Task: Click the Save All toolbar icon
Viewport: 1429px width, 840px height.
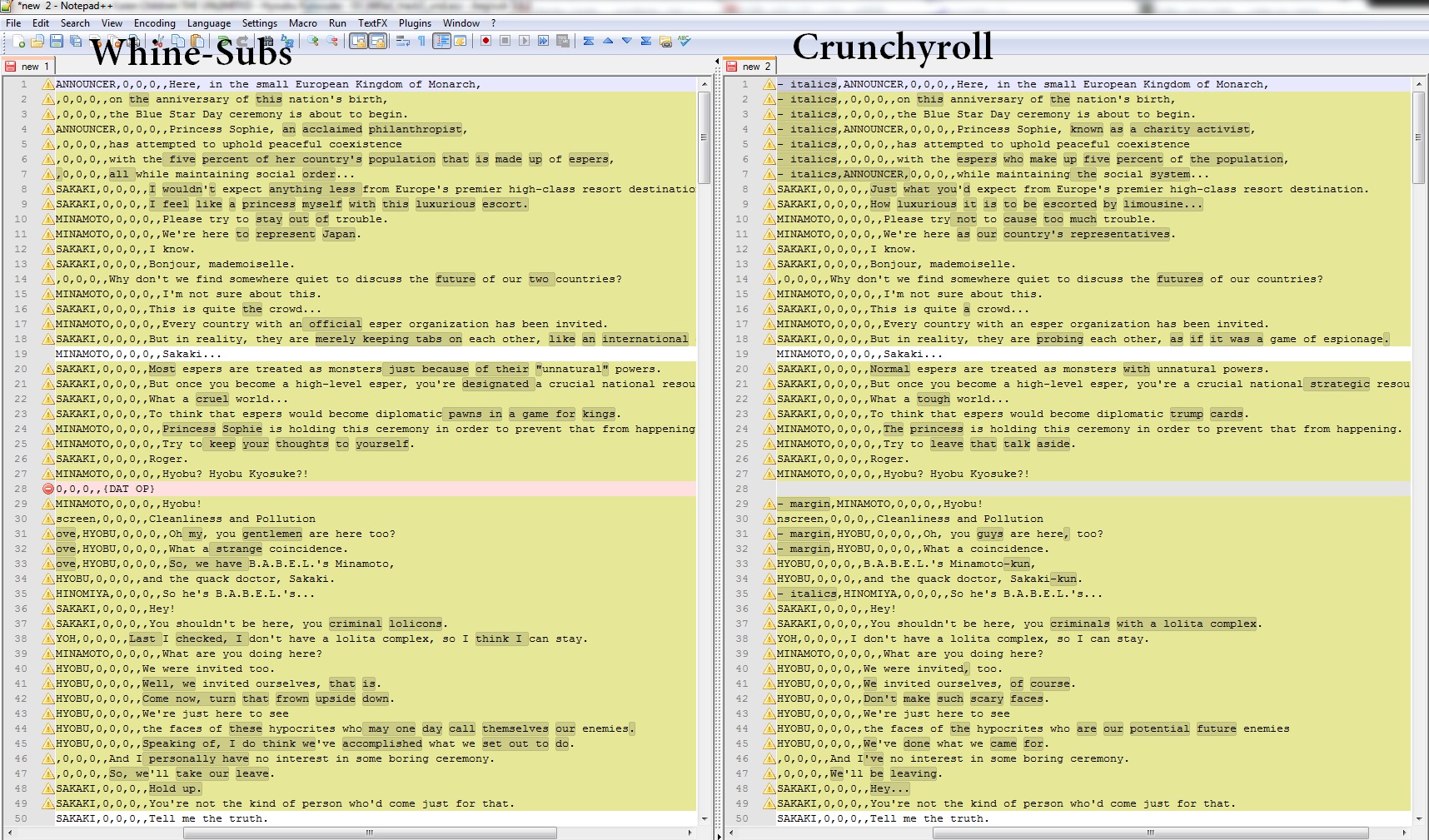Action: tap(76, 41)
